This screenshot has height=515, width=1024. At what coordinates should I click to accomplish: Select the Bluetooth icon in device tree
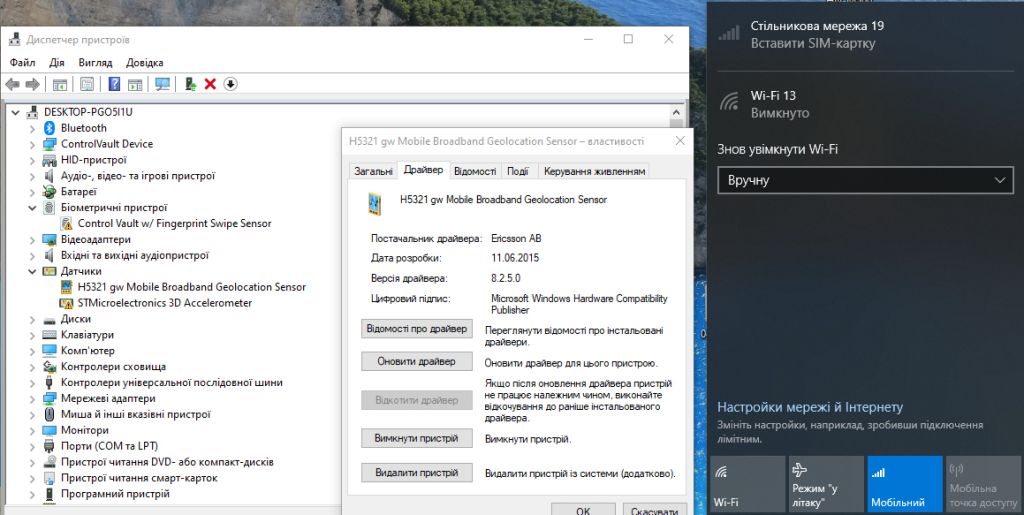pyautogui.click(x=49, y=128)
